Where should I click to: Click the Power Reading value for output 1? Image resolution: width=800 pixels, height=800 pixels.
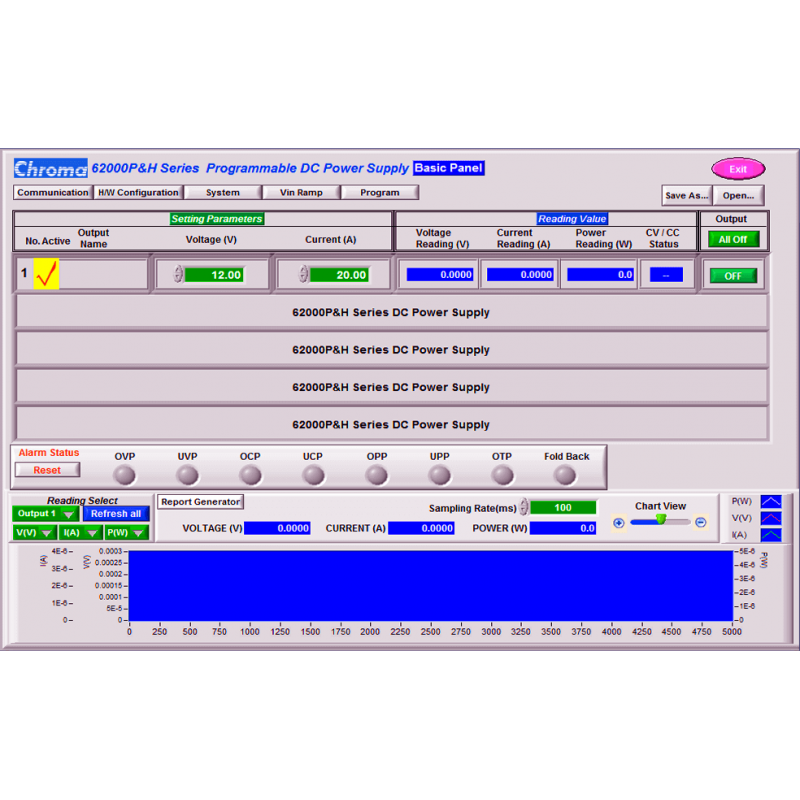click(600, 274)
